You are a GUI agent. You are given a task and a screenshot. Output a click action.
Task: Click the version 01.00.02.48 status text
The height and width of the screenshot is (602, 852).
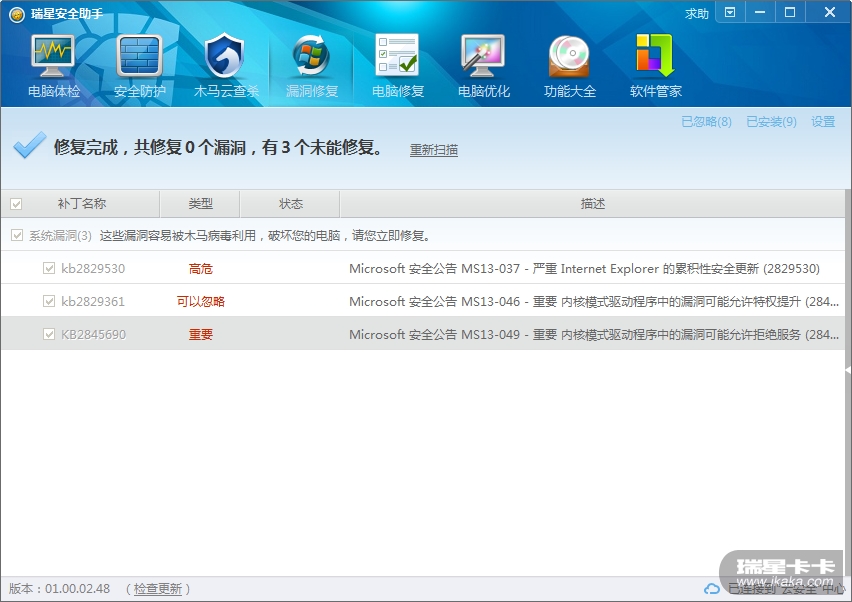(59, 589)
